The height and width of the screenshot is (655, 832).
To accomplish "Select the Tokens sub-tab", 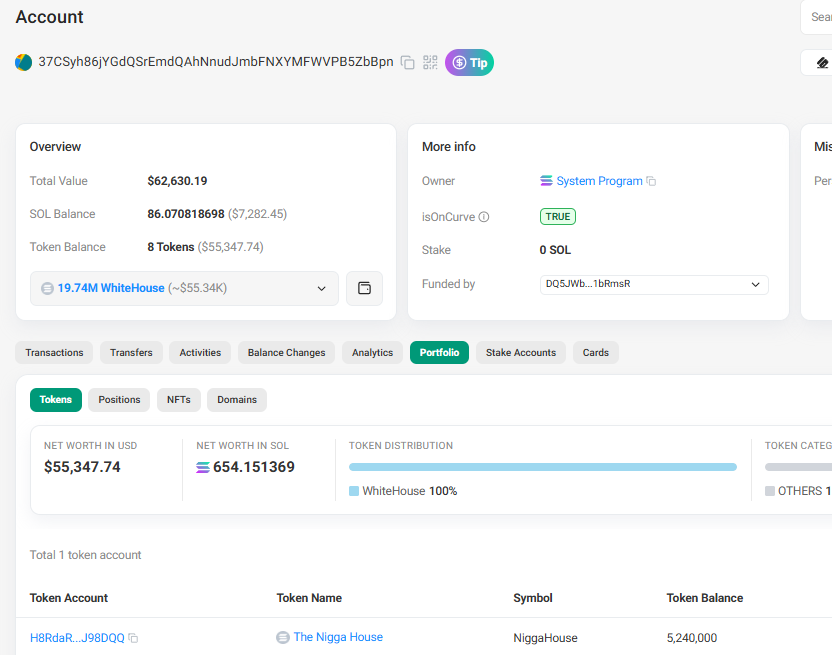I will tap(56, 400).
